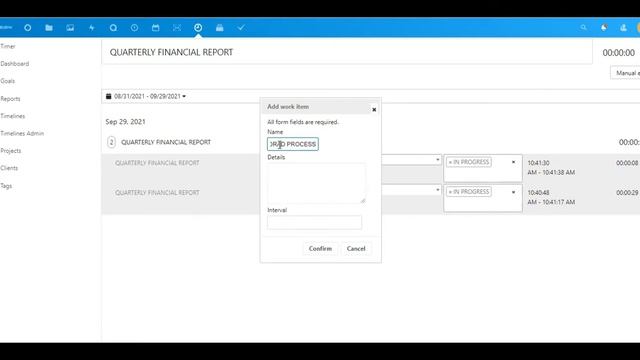
Task: Collapse the grouped entries badge showing 2
Action: [x=111, y=142]
